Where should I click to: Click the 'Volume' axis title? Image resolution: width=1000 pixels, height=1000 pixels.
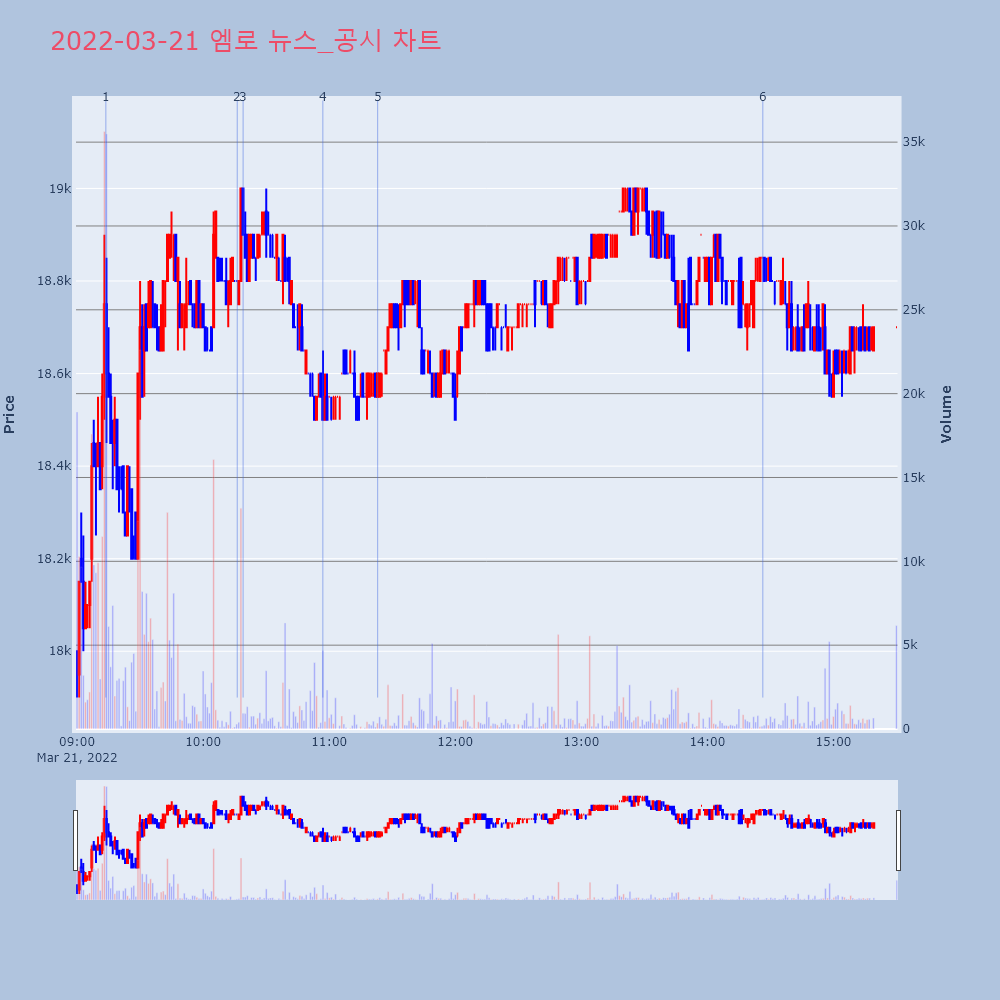point(946,414)
